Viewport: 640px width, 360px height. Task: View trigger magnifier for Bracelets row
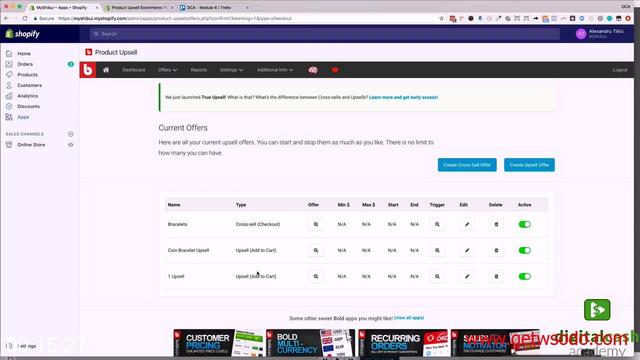pyautogui.click(x=437, y=224)
